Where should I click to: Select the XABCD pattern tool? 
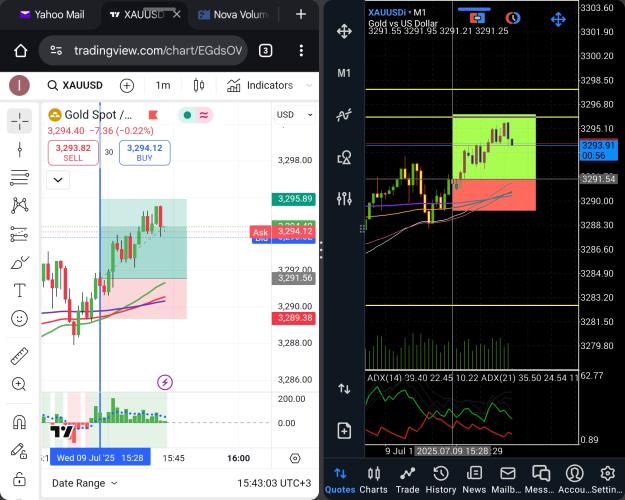click(x=20, y=205)
